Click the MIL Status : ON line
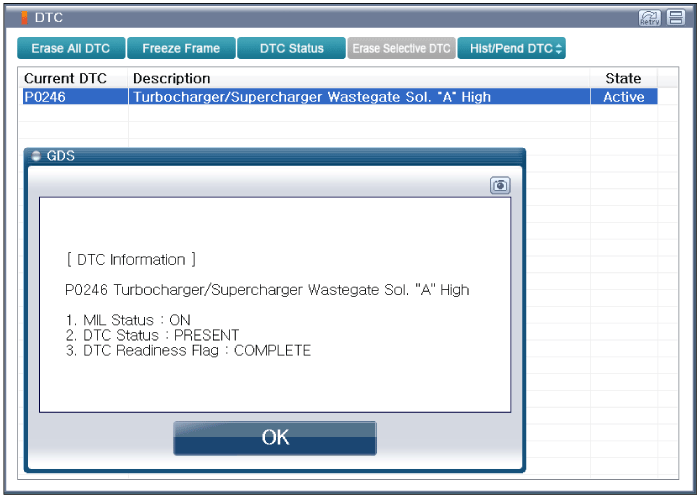This screenshot has width=700, height=498. click(x=128, y=320)
